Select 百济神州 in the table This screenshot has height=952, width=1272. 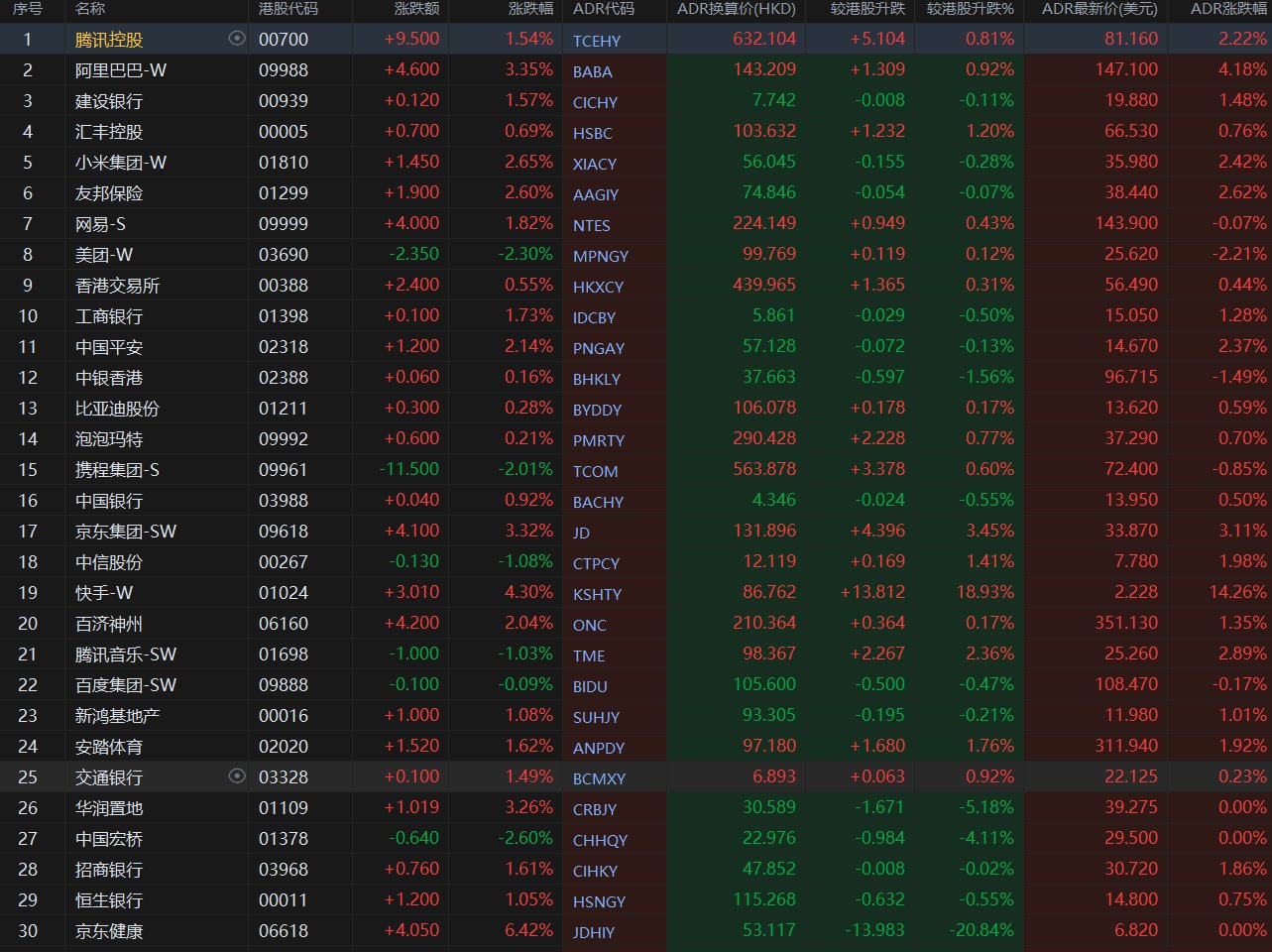[109, 624]
